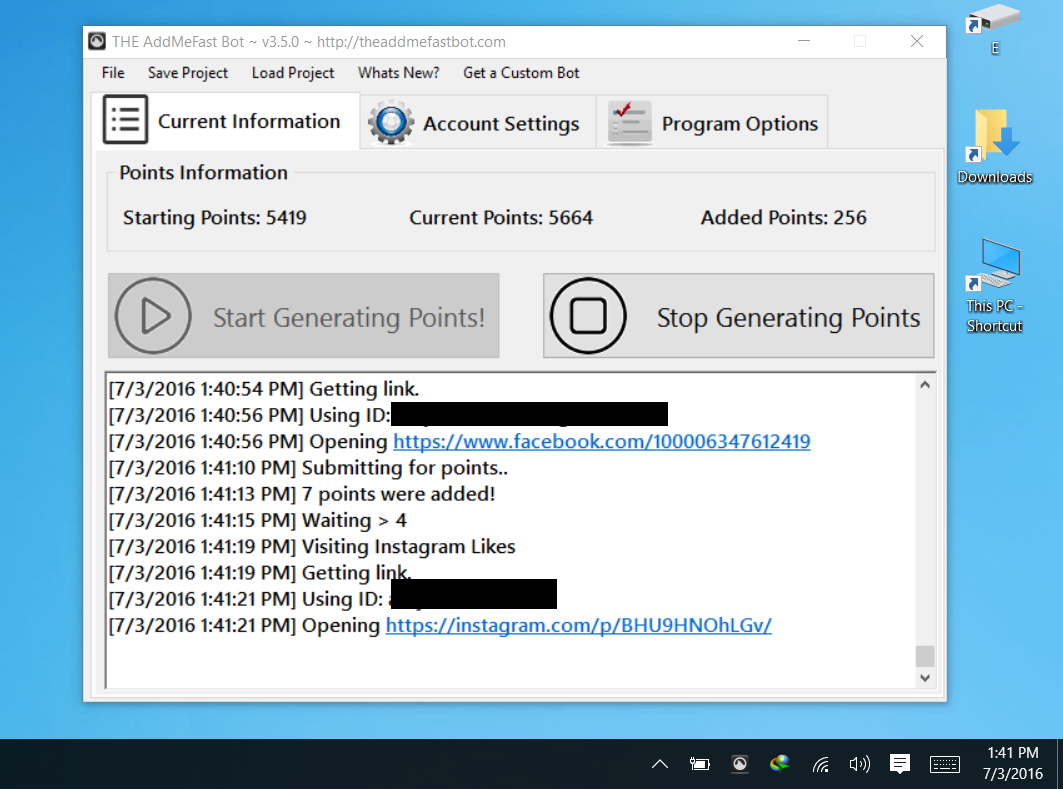The height and width of the screenshot is (789, 1063).
Task: Click Current Points: 5664 text
Action: [501, 218]
